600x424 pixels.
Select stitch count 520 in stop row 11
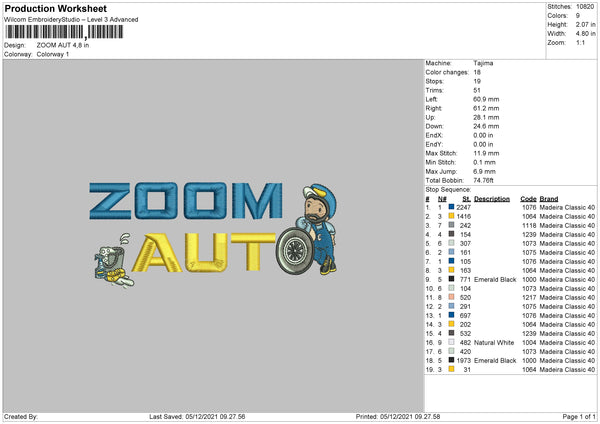pyautogui.click(x=465, y=297)
